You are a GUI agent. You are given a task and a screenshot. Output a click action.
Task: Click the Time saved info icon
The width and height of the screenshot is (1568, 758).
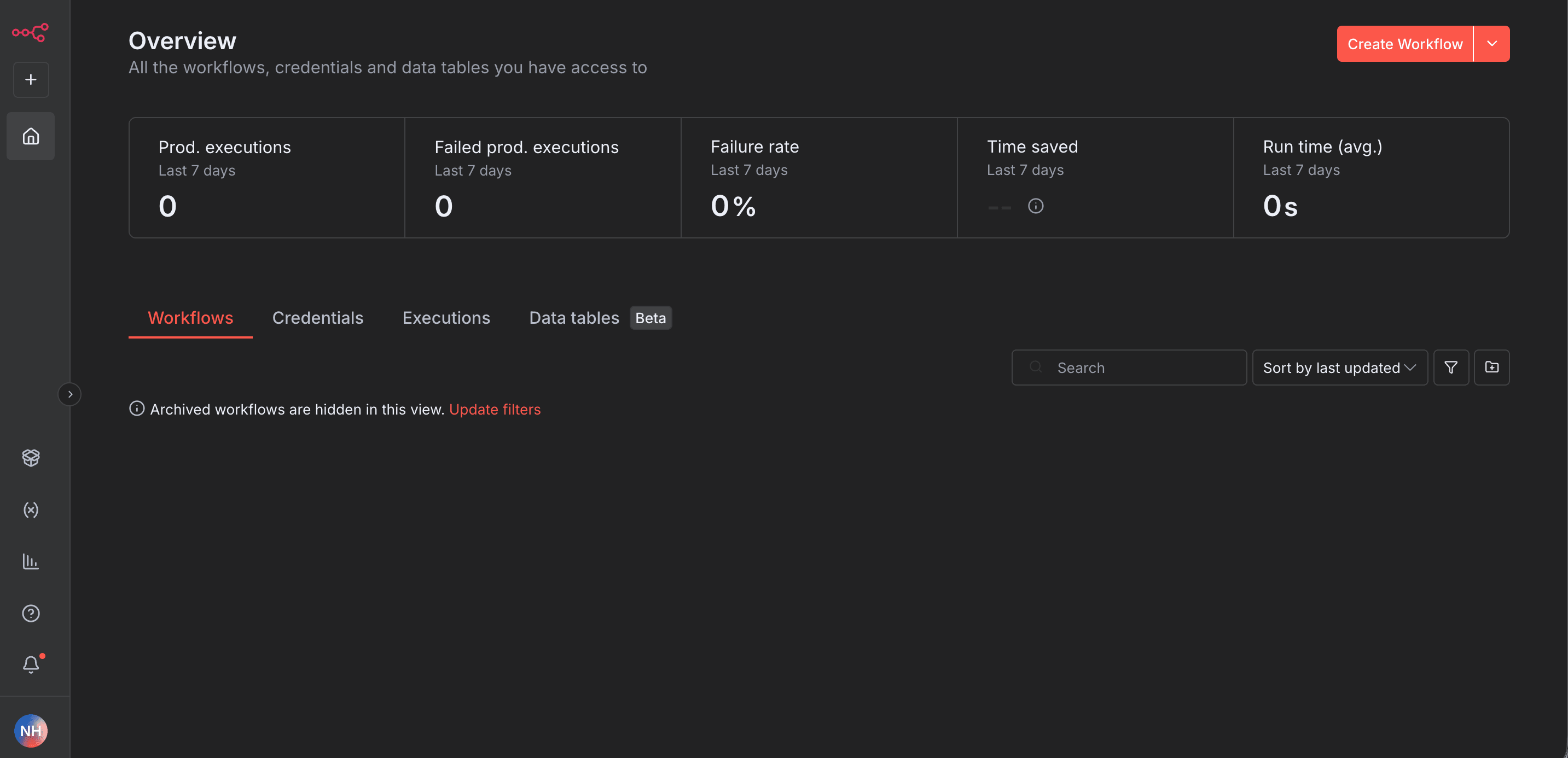coord(1035,206)
